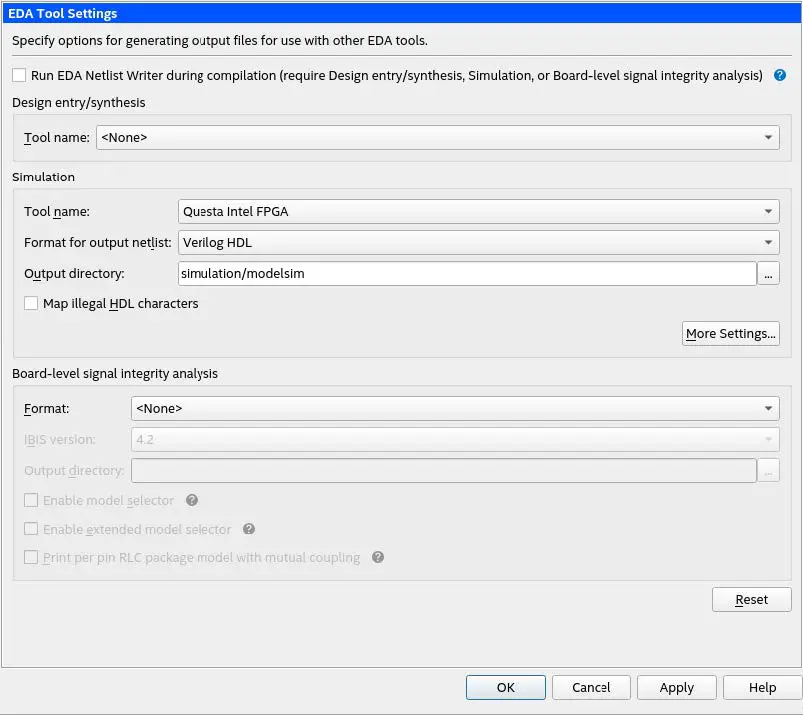
Task: Click the help icon beside Run EDA Netlist Writer
Action: tap(780, 75)
